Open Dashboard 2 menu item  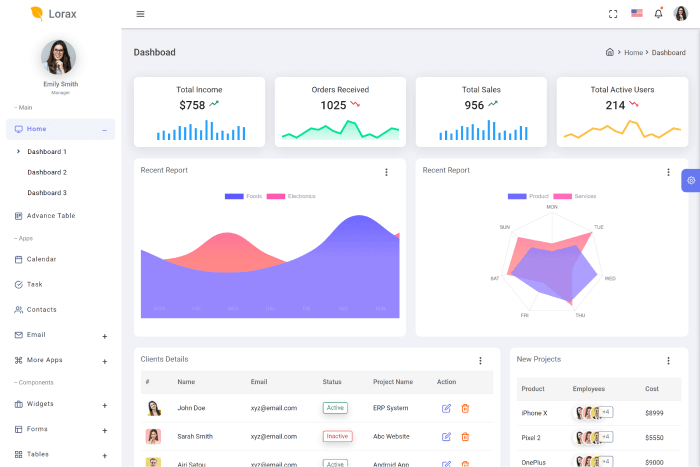[47, 172]
